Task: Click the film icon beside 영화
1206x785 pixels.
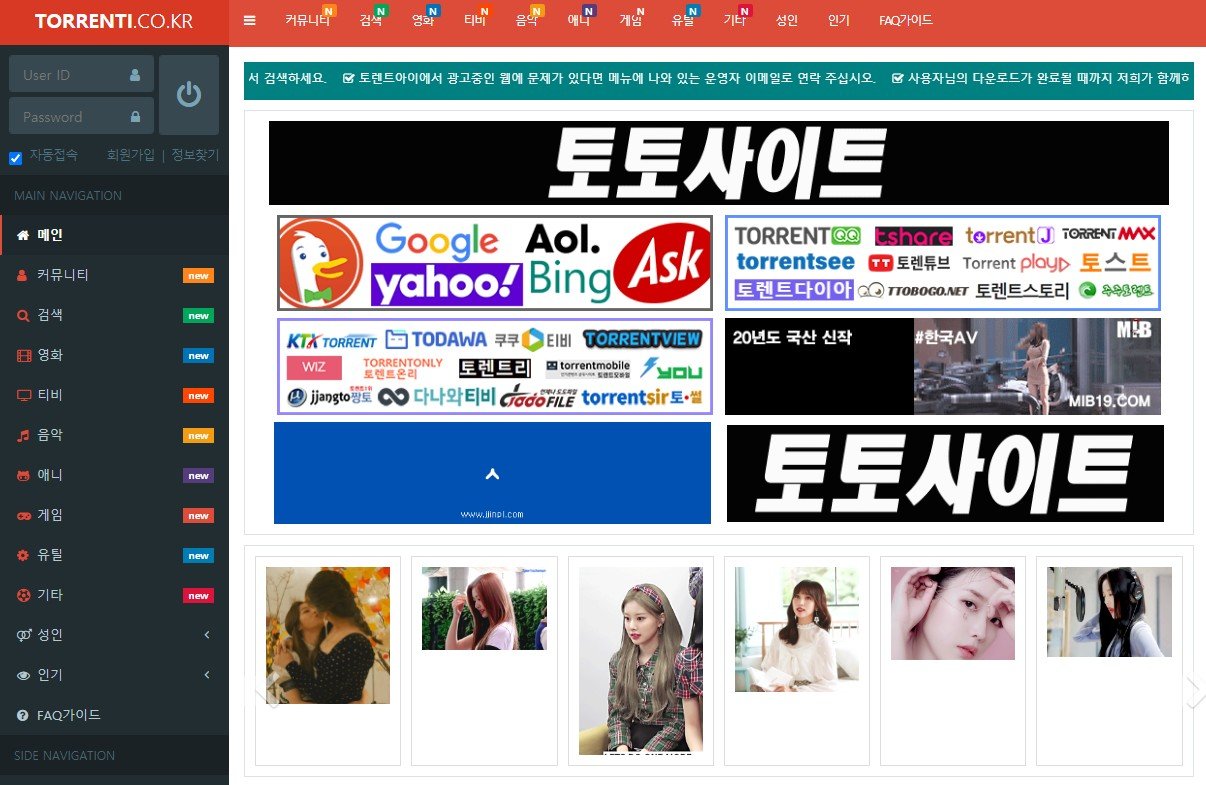Action: [23, 355]
